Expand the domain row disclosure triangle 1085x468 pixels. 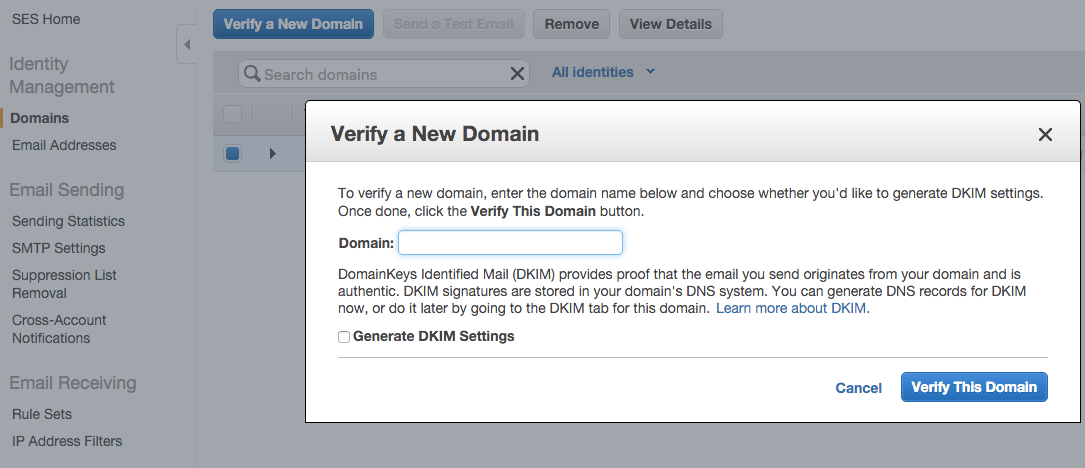tap(272, 154)
